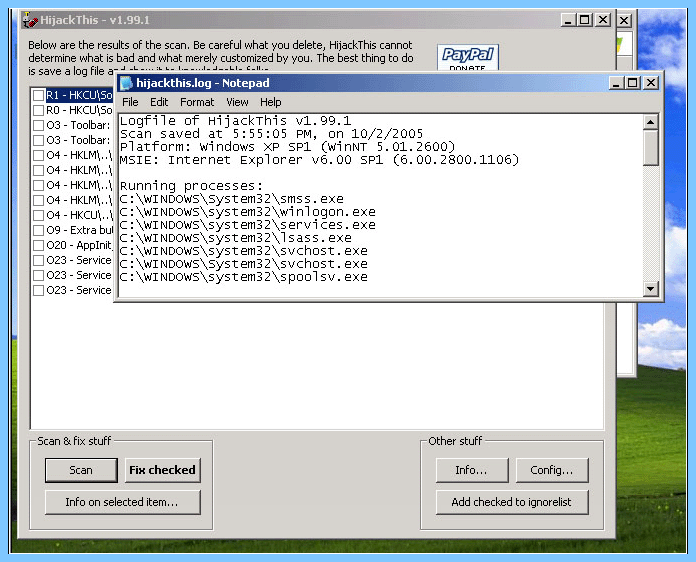Tick the second O3 - Toolbar checkbox

tap(39, 140)
